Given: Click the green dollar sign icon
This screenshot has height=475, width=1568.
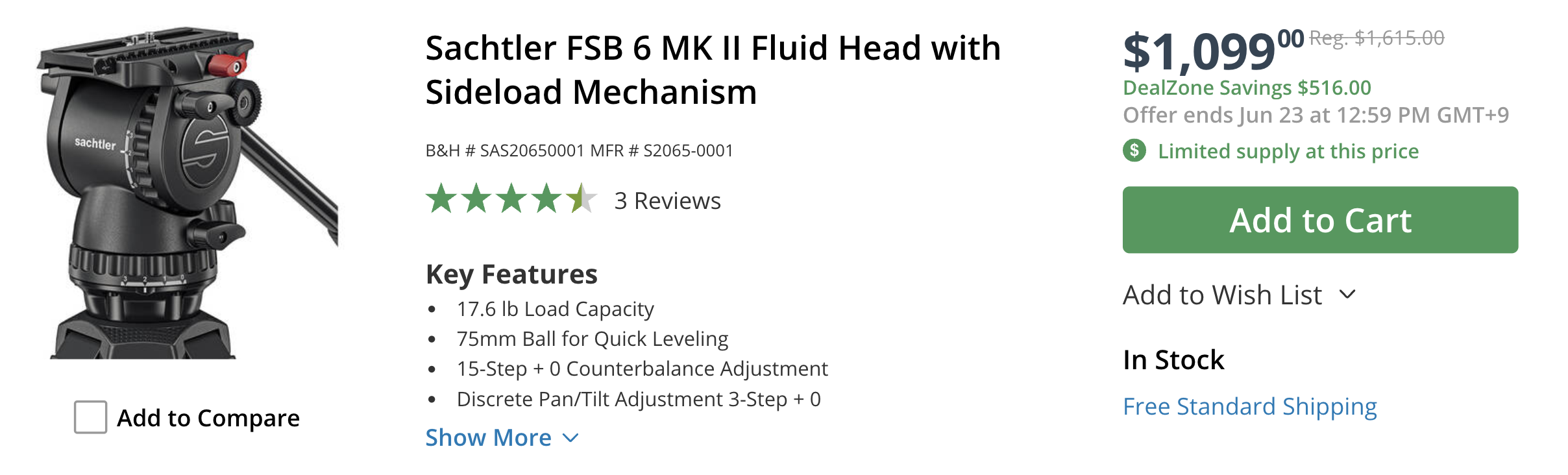Looking at the screenshot, I should [x=1134, y=151].
